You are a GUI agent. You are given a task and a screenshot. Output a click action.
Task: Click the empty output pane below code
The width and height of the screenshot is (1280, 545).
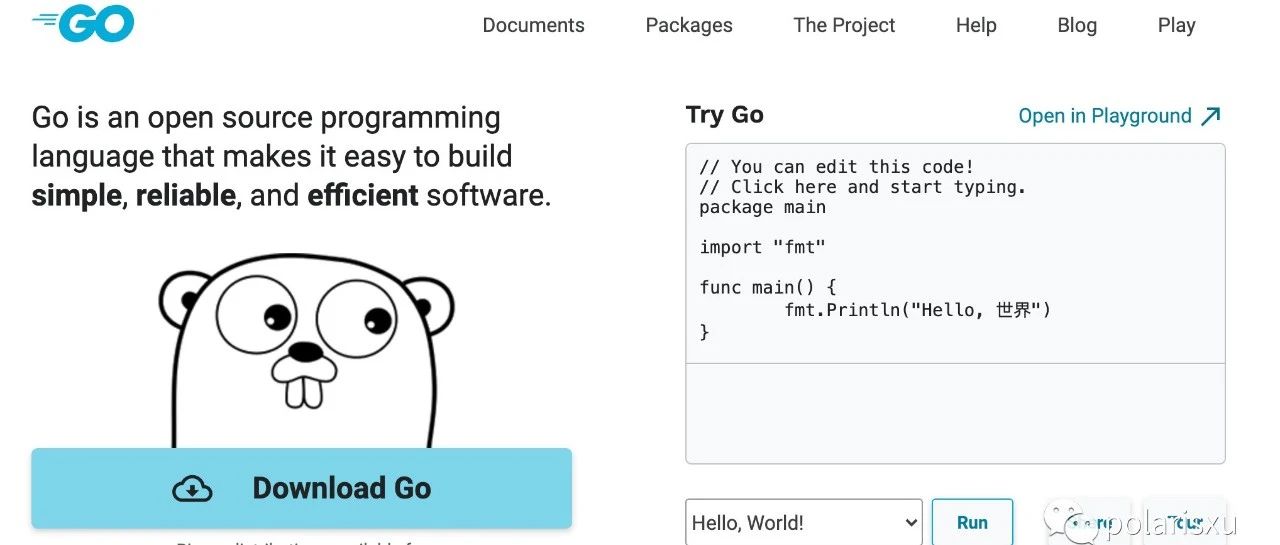[x=955, y=412]
